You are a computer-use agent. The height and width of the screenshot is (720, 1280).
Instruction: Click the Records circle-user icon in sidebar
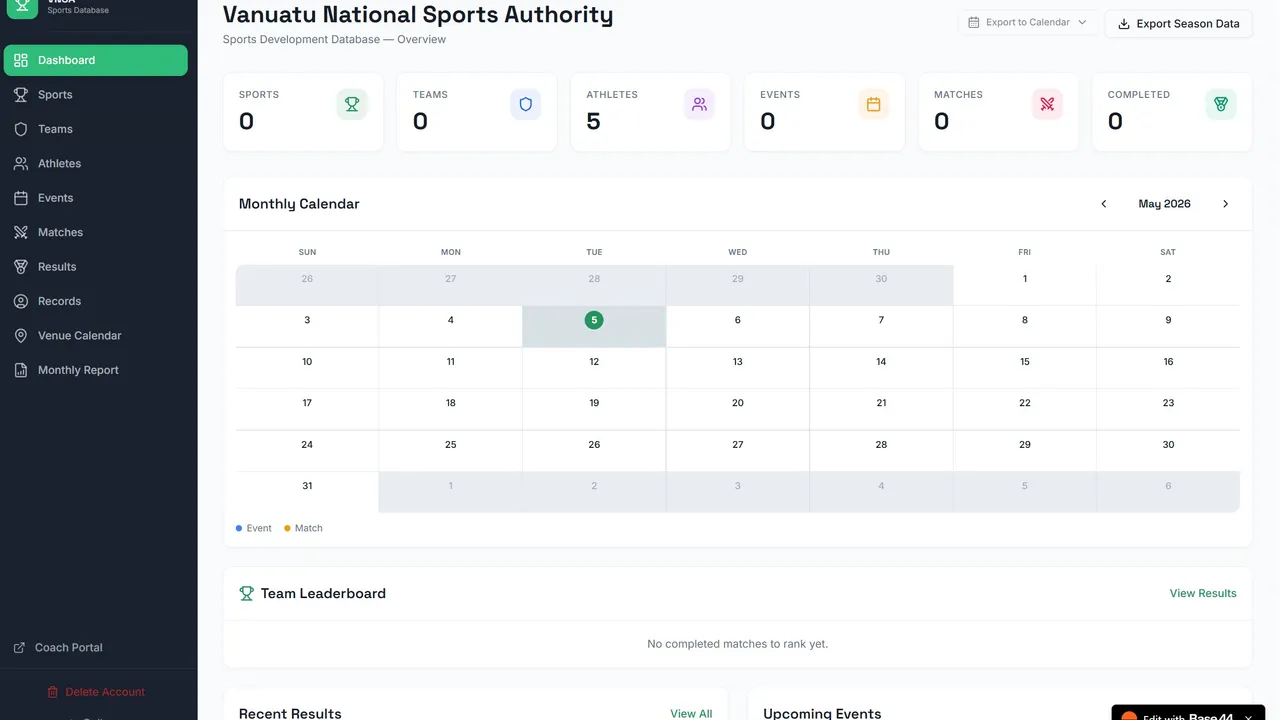click(20, 302)
